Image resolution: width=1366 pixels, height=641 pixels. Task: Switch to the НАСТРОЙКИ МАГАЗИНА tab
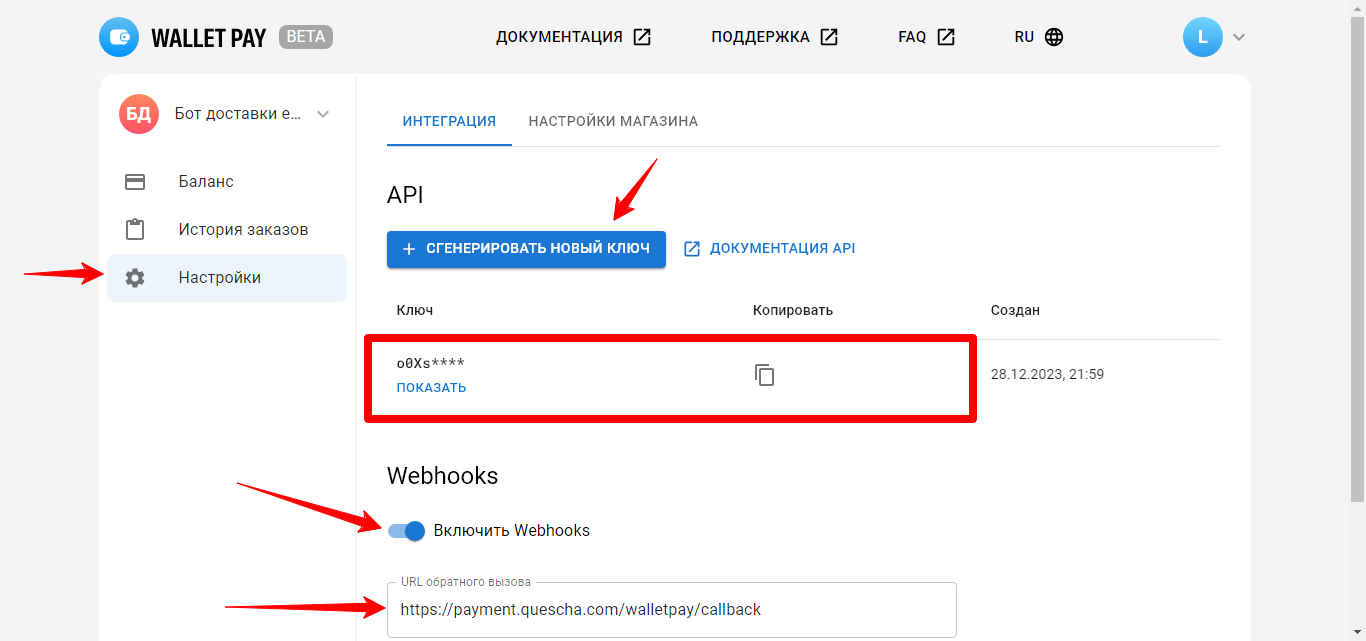pos(613,120)
